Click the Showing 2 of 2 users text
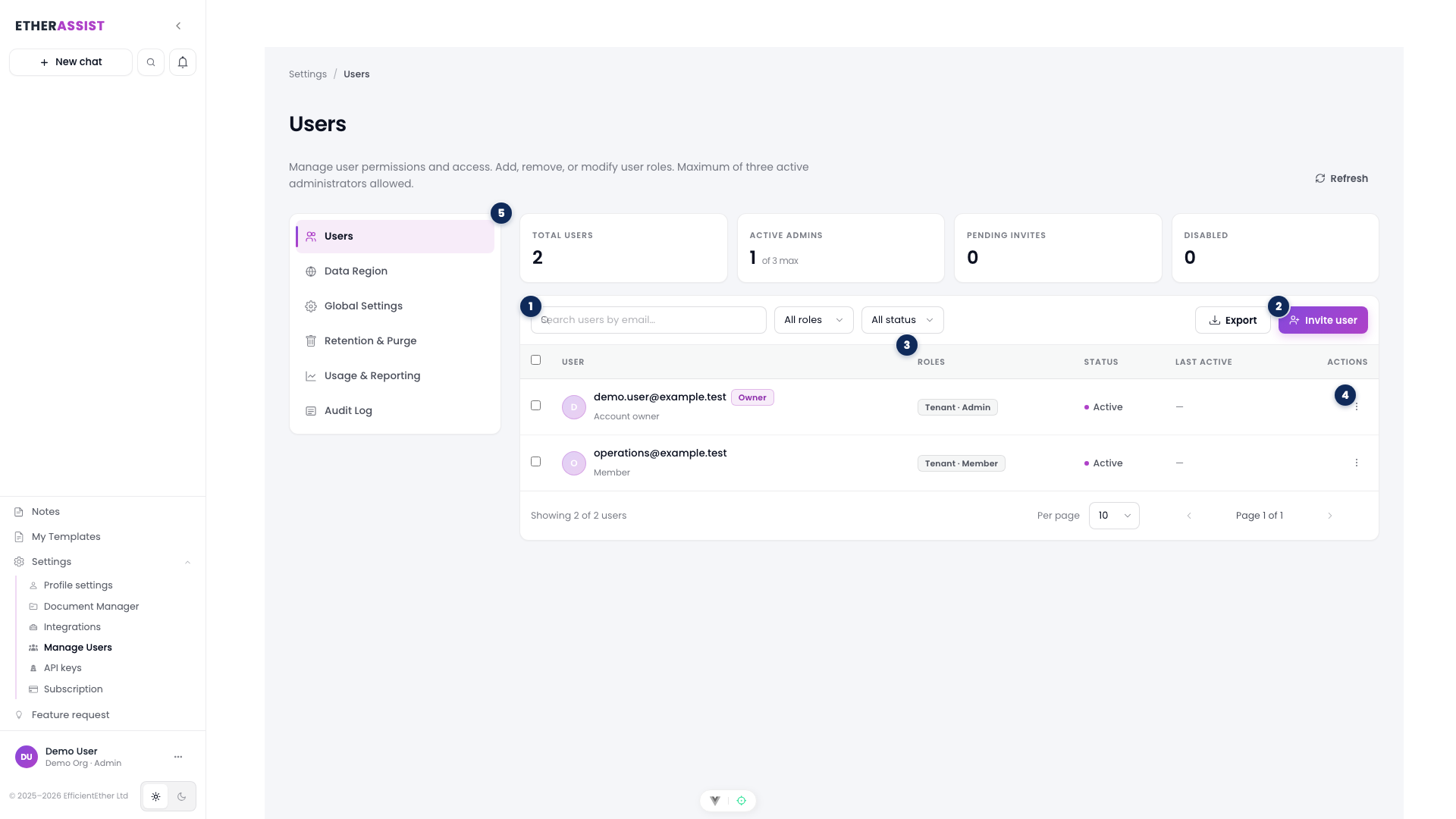 pyautogui.click(x=579, y=516)
